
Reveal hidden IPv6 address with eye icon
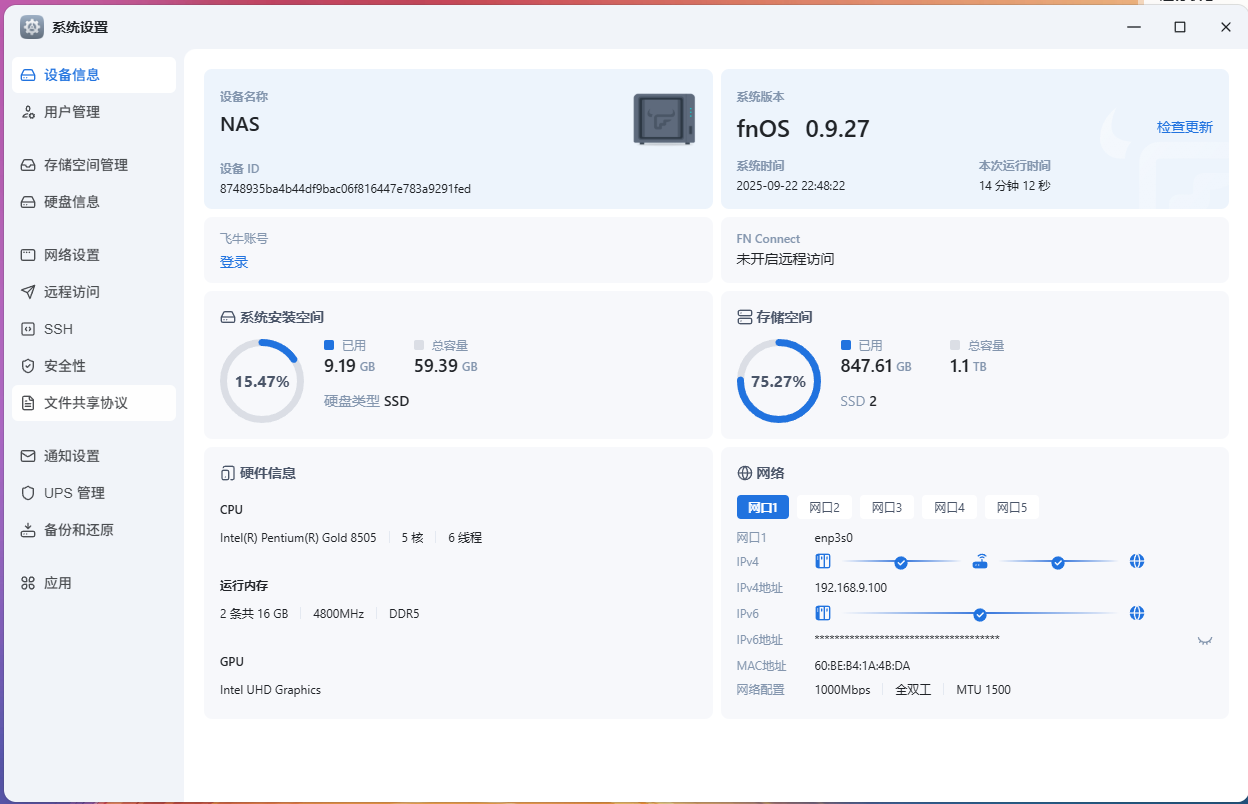(x=1205, y=640)
